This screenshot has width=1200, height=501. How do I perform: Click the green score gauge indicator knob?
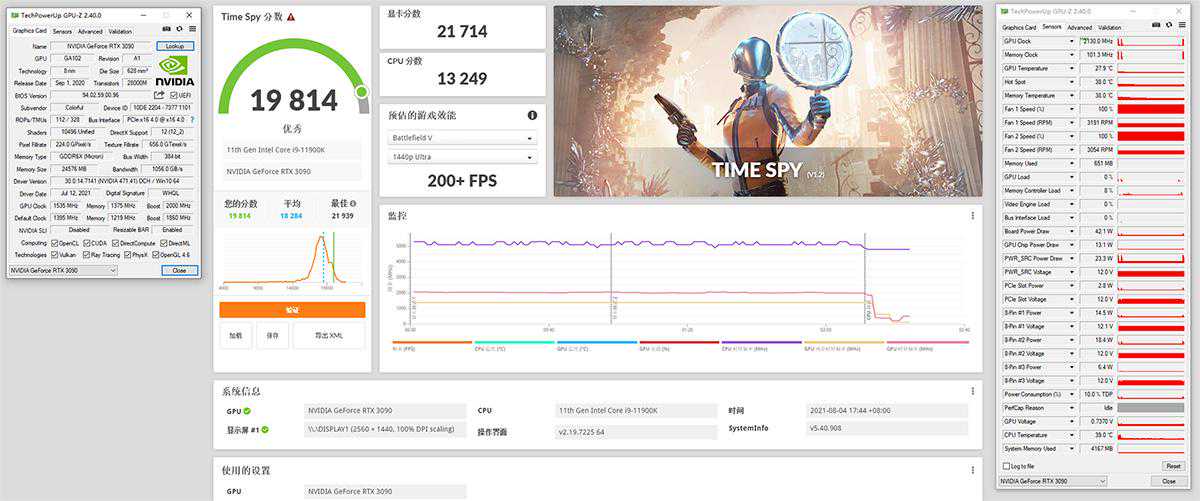click(362, 92)
